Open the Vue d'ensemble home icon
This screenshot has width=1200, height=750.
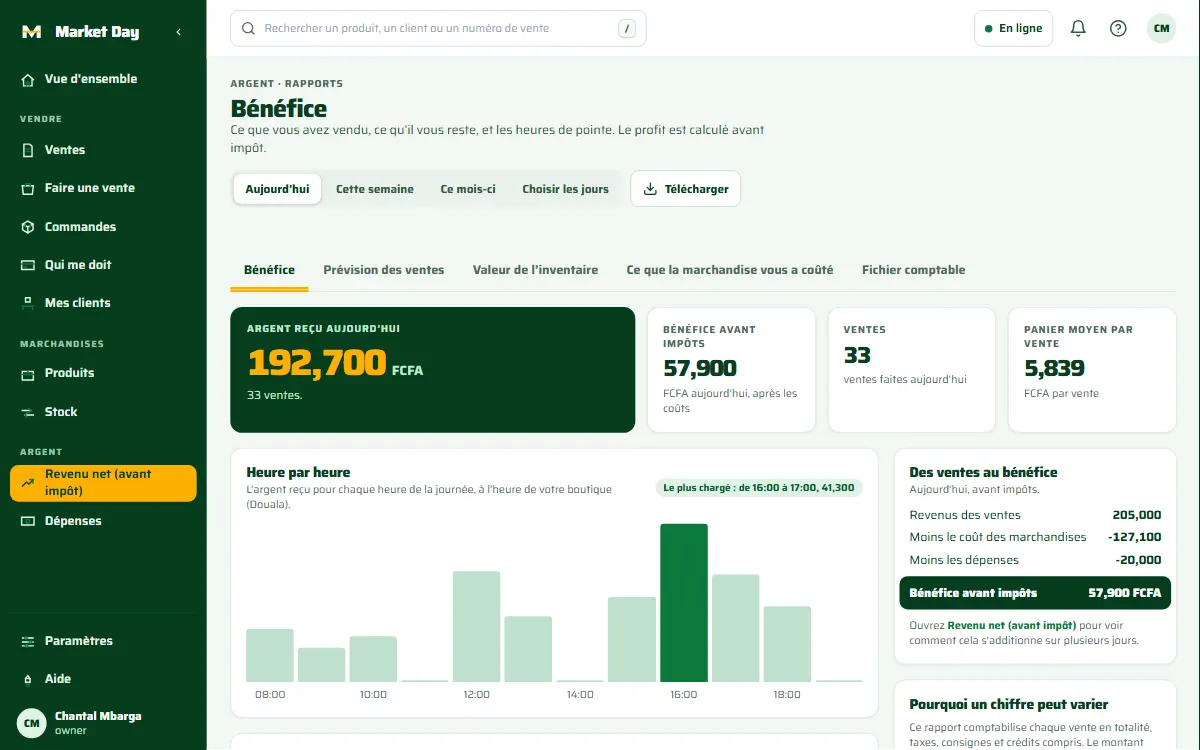click(28, 79)
